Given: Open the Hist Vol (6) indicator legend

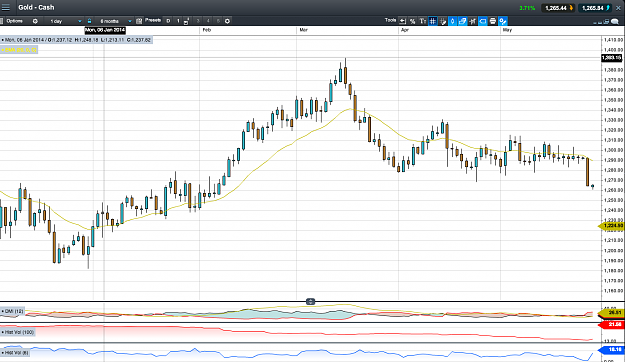Looking at the screenshot, I should coord(16,352).
